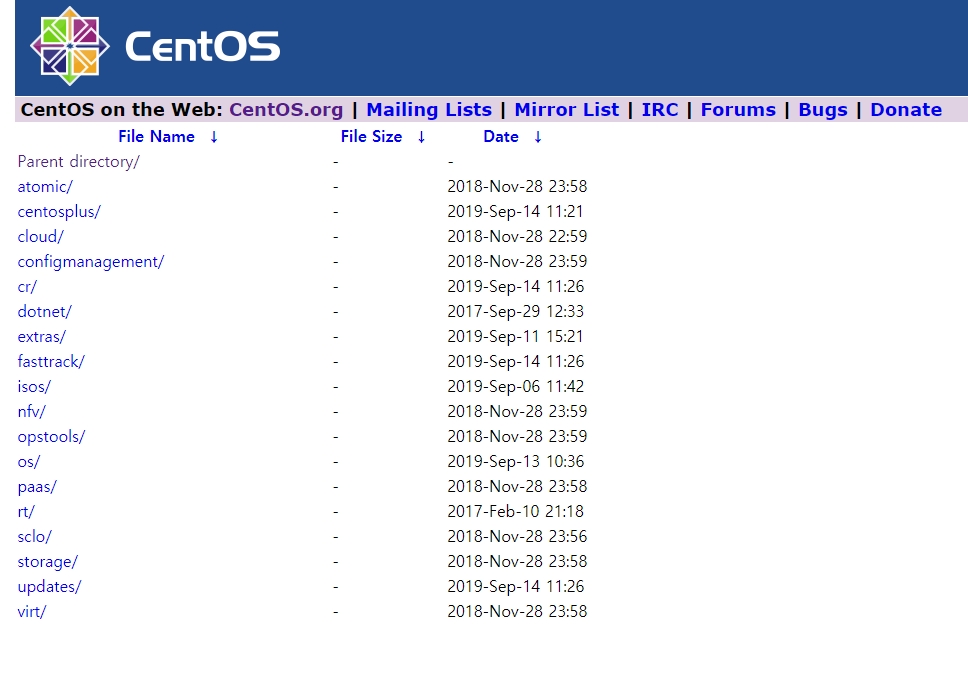Click the 'CentOS on the Web:' label

(122, 109)
